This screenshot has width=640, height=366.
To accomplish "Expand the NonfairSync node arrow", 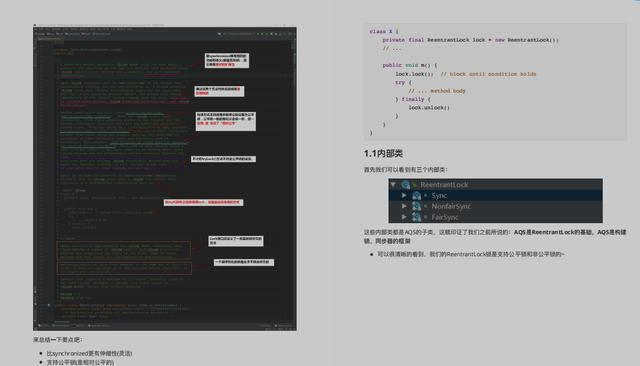I will [x=404, y=206].
